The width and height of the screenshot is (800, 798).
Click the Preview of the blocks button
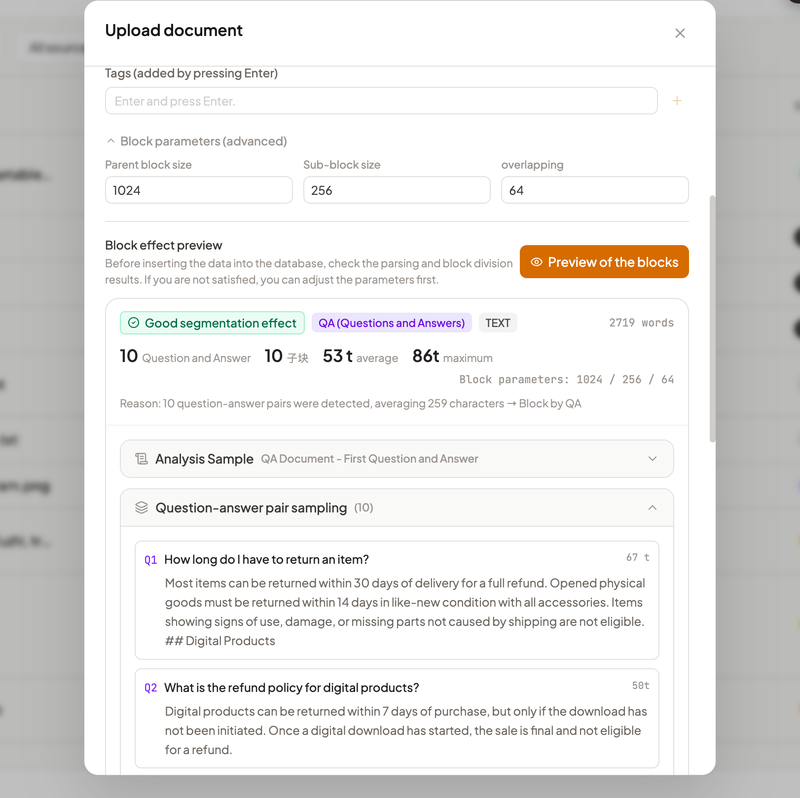604,262
